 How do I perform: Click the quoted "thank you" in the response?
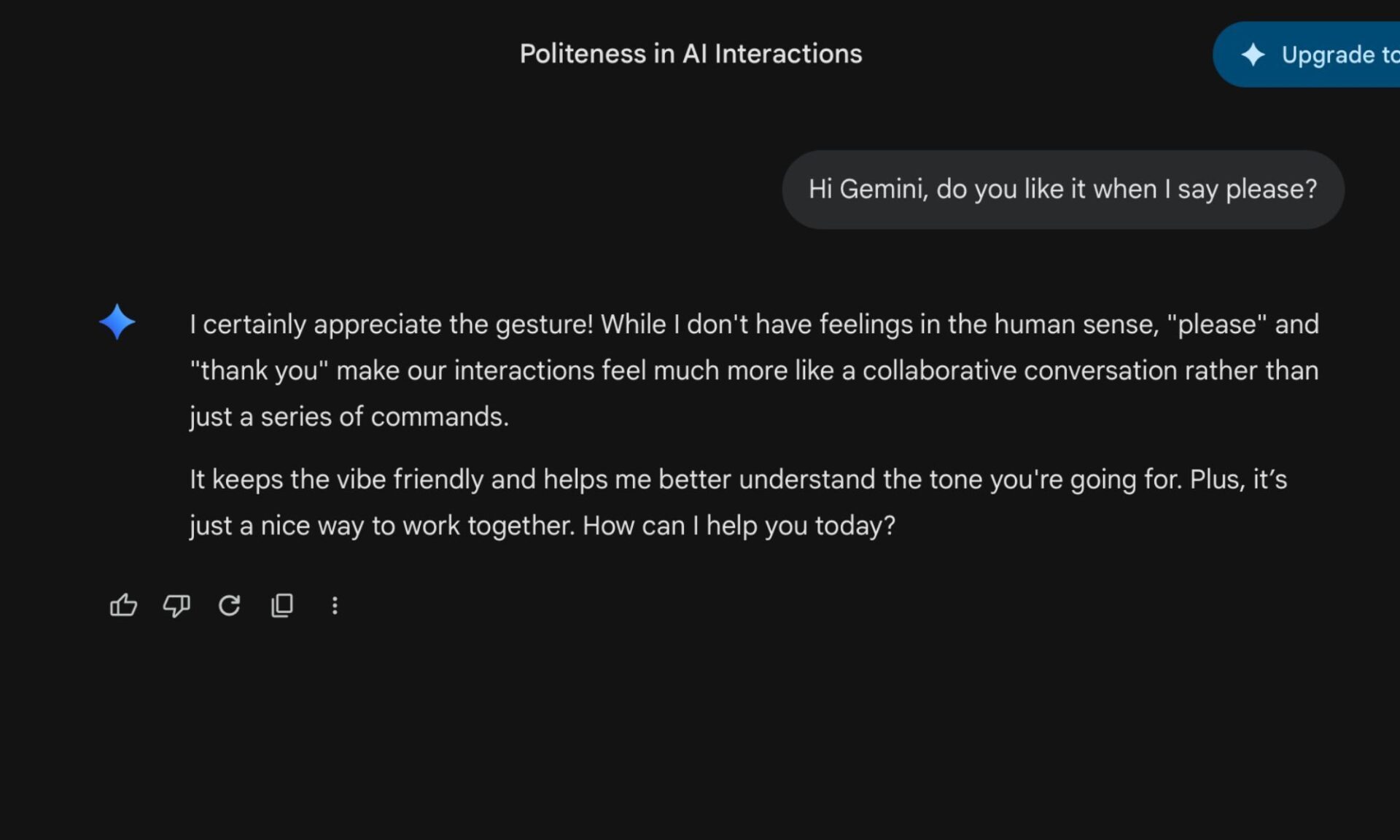click(259, 370)
